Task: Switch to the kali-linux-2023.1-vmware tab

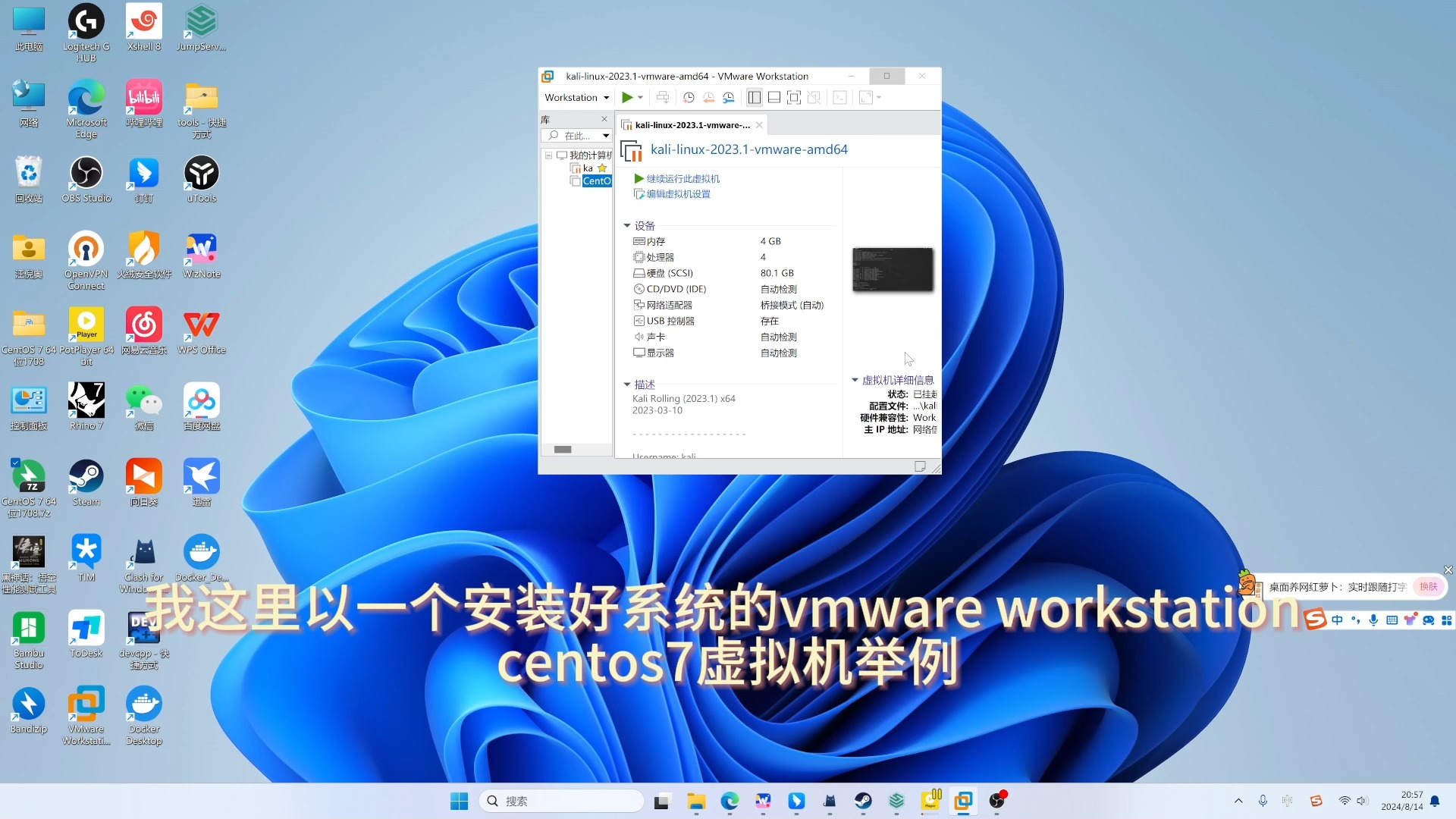Action: pyautogui.click(x=692, y=125)
